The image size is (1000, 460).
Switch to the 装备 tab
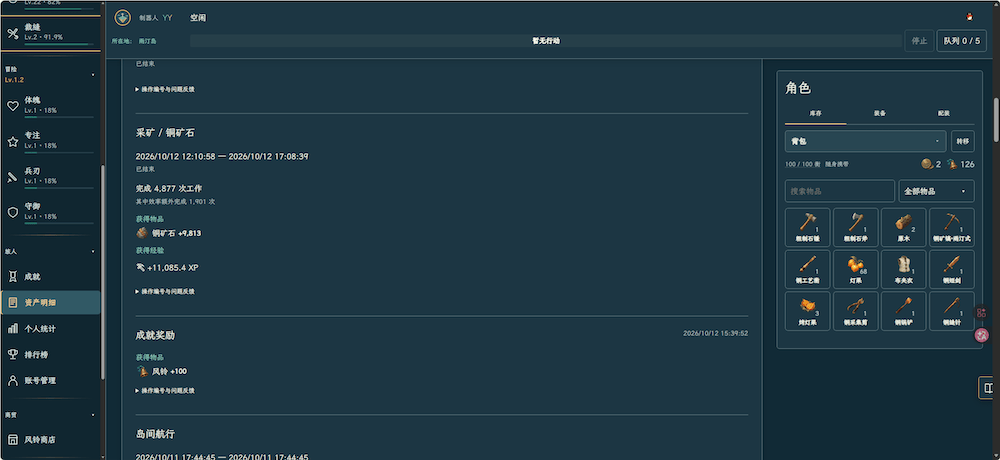(x=879, y=113)
